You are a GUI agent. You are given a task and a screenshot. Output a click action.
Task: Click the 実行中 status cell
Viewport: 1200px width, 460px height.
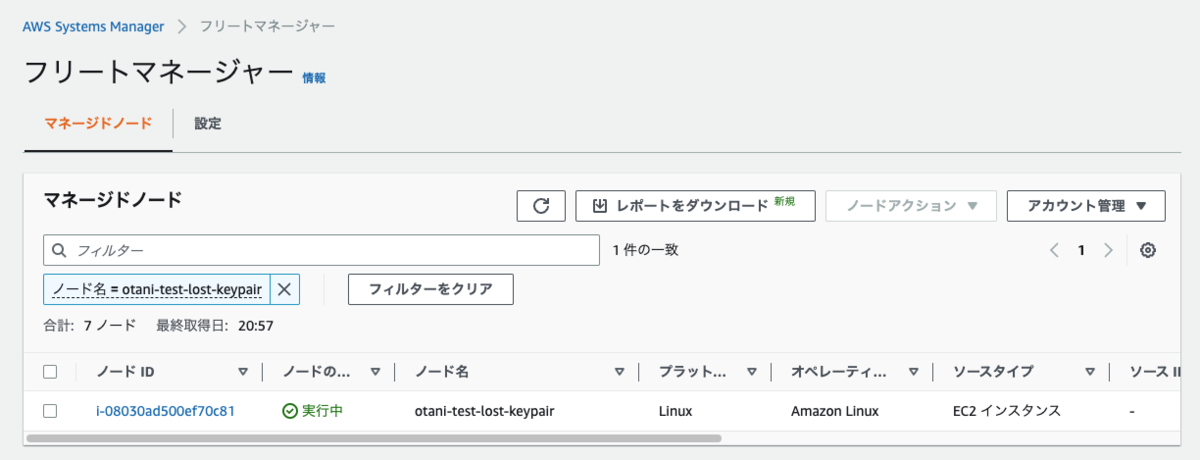click(x=313, y=411)
